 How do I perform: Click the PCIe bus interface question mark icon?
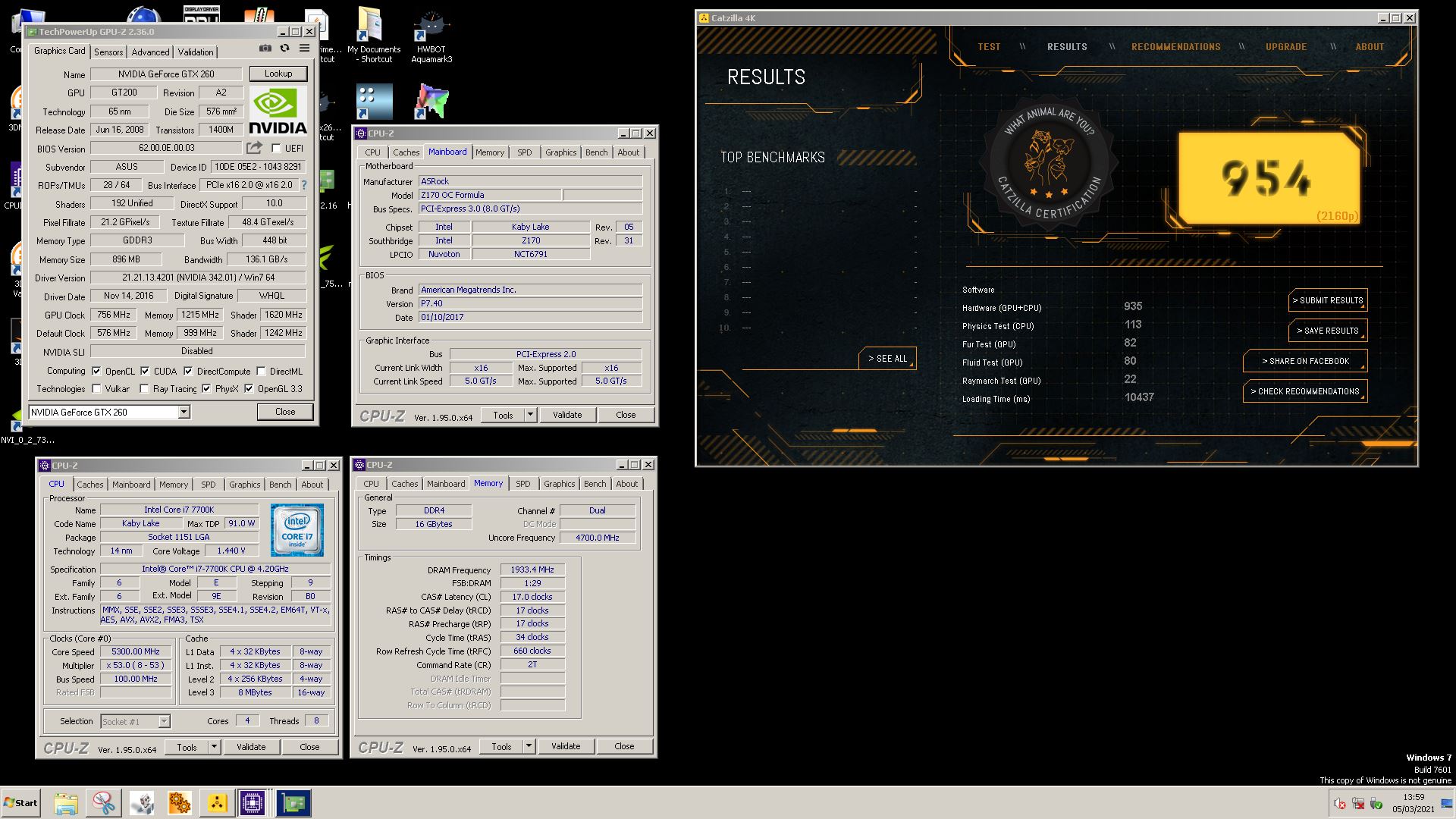pos(304,185)
